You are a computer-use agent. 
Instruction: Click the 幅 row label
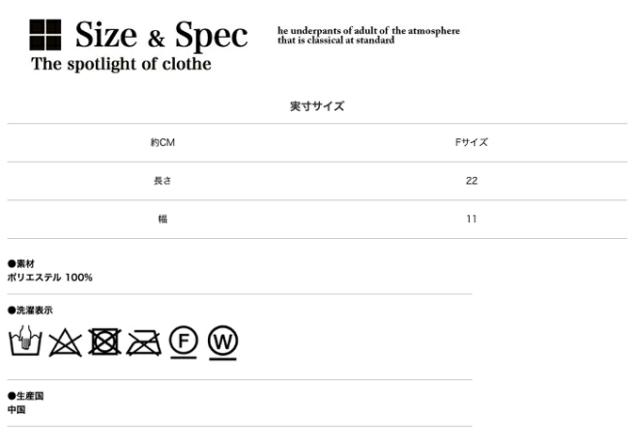coord(162,219)
